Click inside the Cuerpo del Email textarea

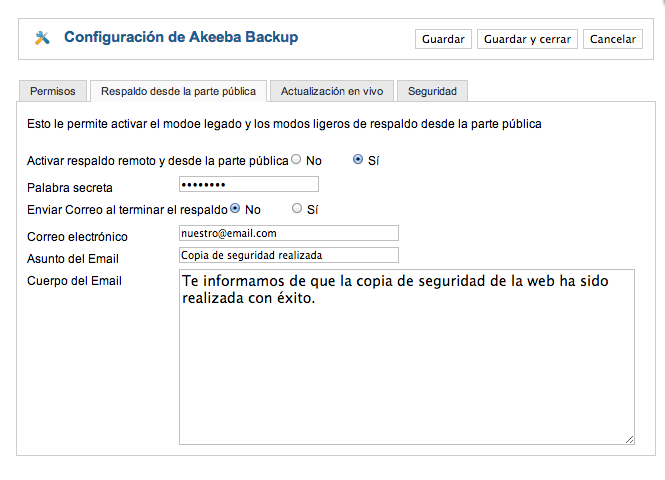[x=407, y=357]
